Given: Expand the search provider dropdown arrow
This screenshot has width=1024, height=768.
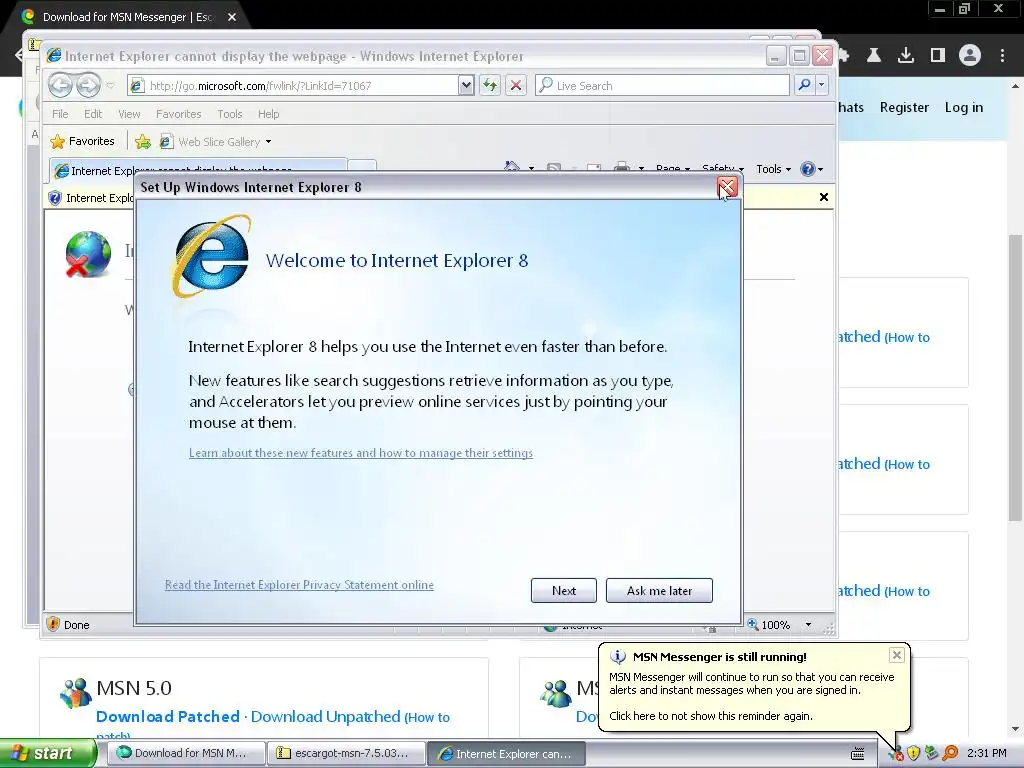Looking at the screenshot, I should [x=822, y=85].
